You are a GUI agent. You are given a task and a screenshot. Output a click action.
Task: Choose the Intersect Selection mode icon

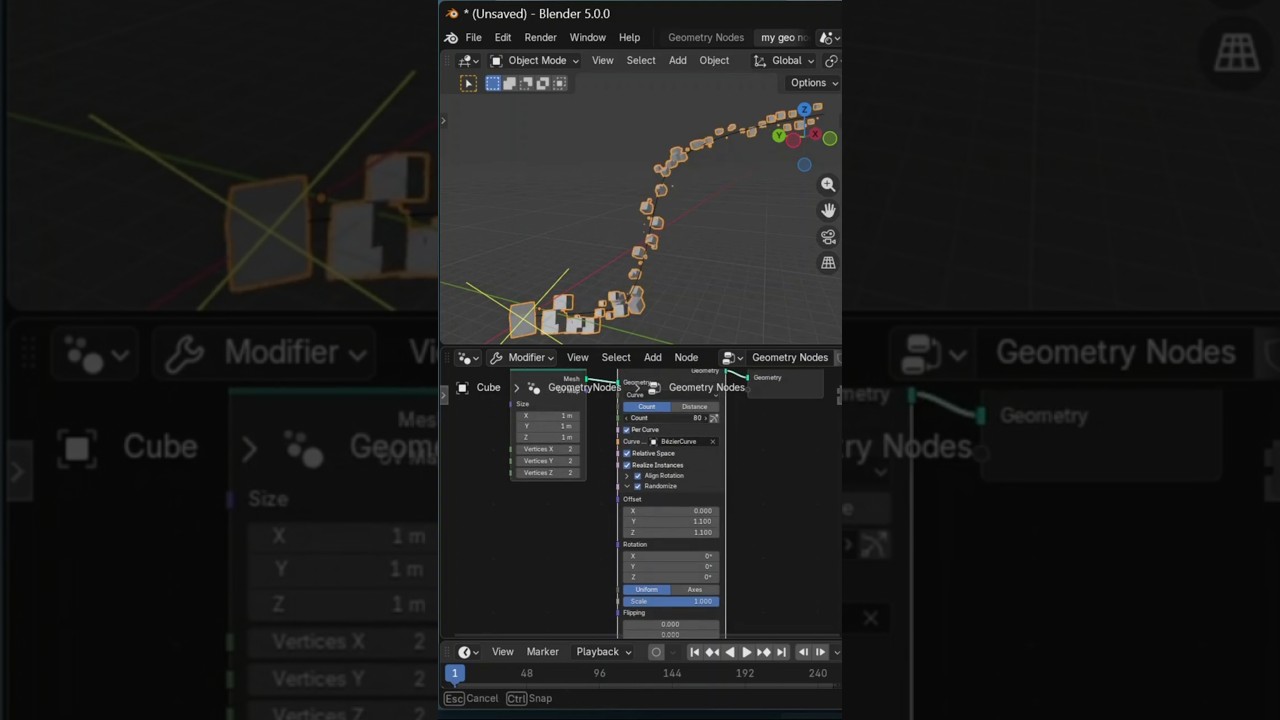[x=559, y=83]
